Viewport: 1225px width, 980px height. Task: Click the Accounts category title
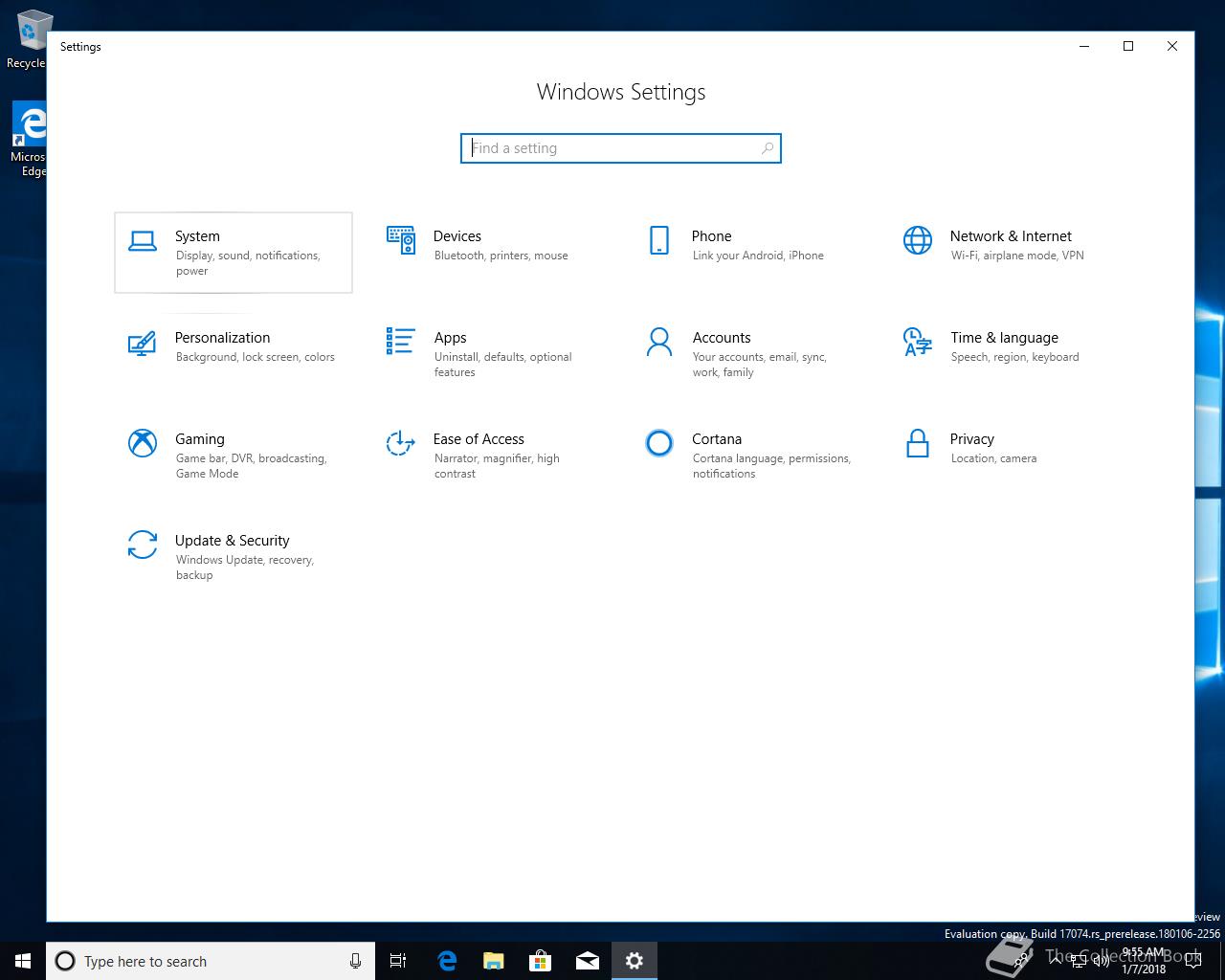click(722, 338)
